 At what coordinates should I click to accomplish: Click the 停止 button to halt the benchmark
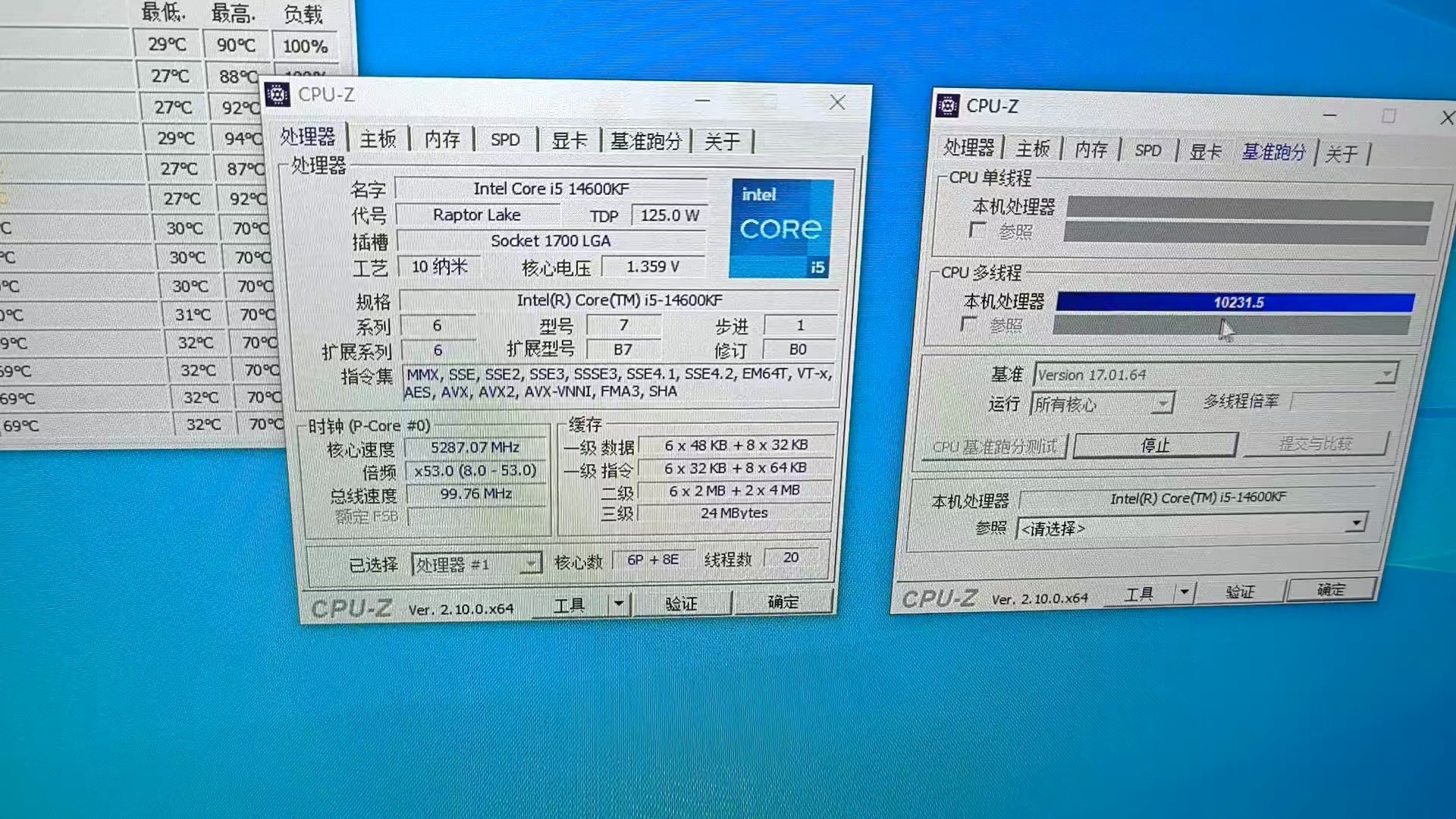pos(1156,445)
